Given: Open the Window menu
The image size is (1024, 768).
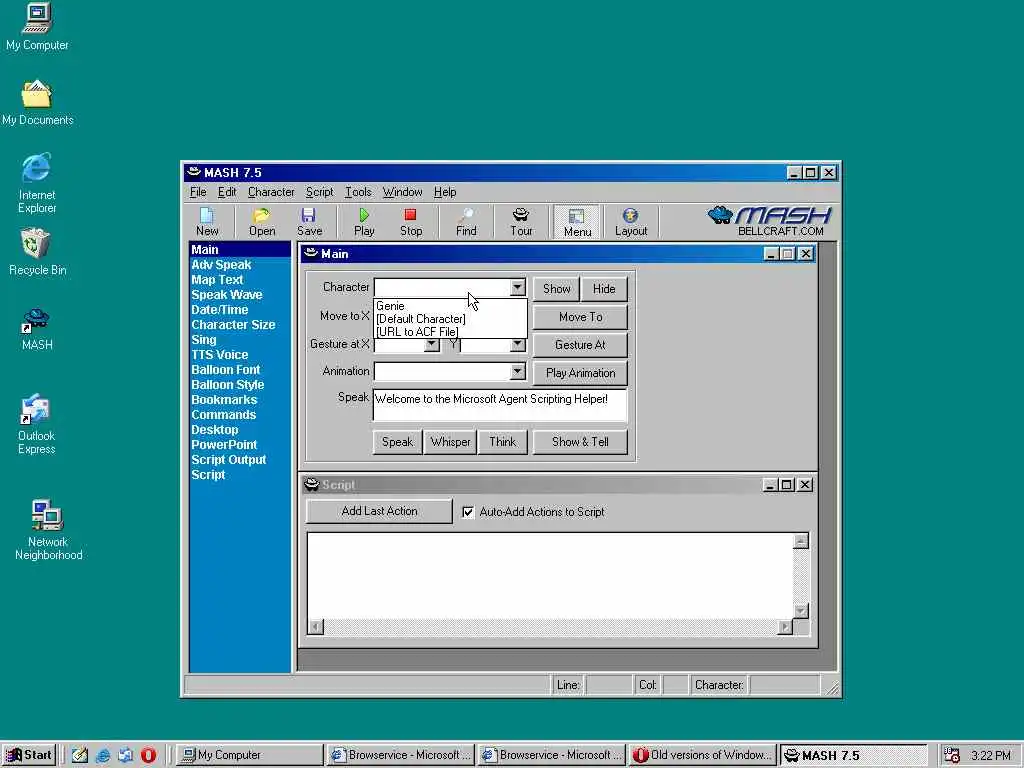Looking at the screenshot, I should (402, 192).
